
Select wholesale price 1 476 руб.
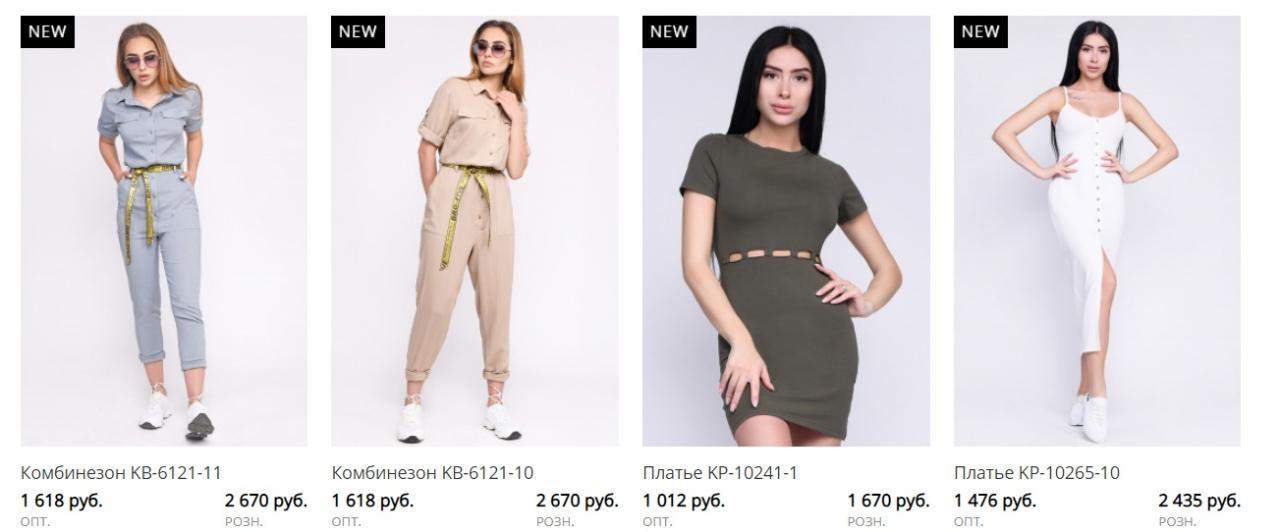(x=995, y=500)
